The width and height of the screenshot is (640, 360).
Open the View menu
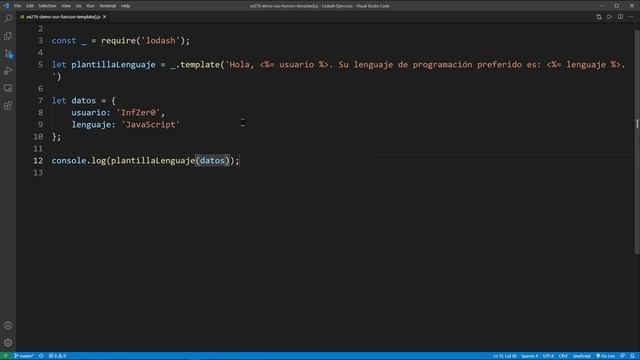pyautogui.click(x=66, y=6)
